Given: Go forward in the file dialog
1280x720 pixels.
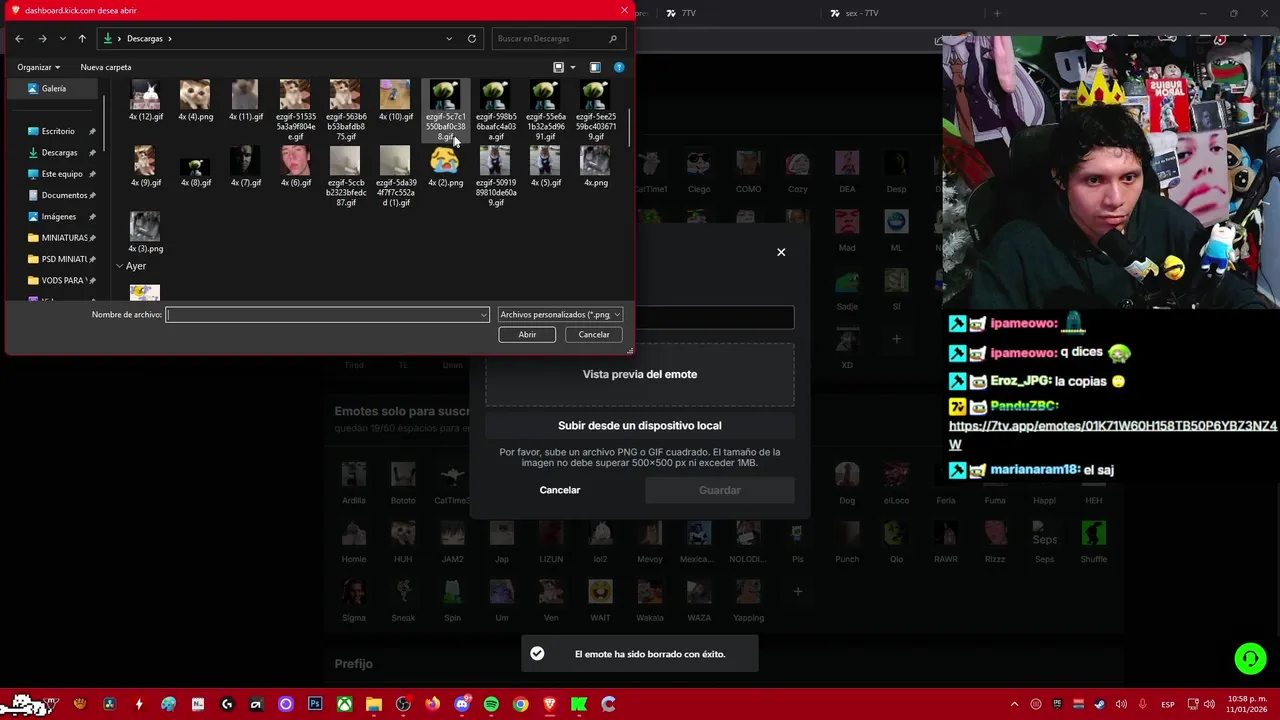Looking at the screenshot, I should (42, 38).
